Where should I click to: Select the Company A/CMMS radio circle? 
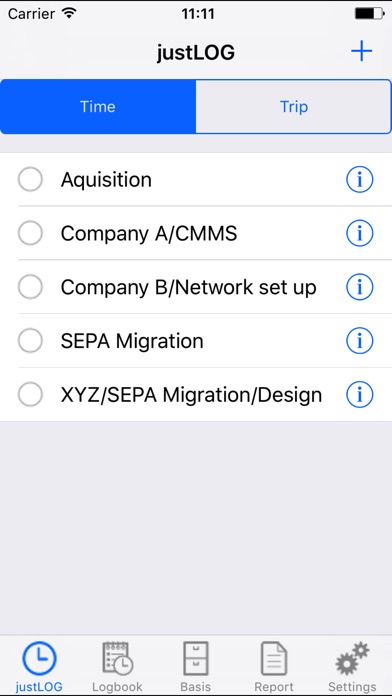[30, 233]
